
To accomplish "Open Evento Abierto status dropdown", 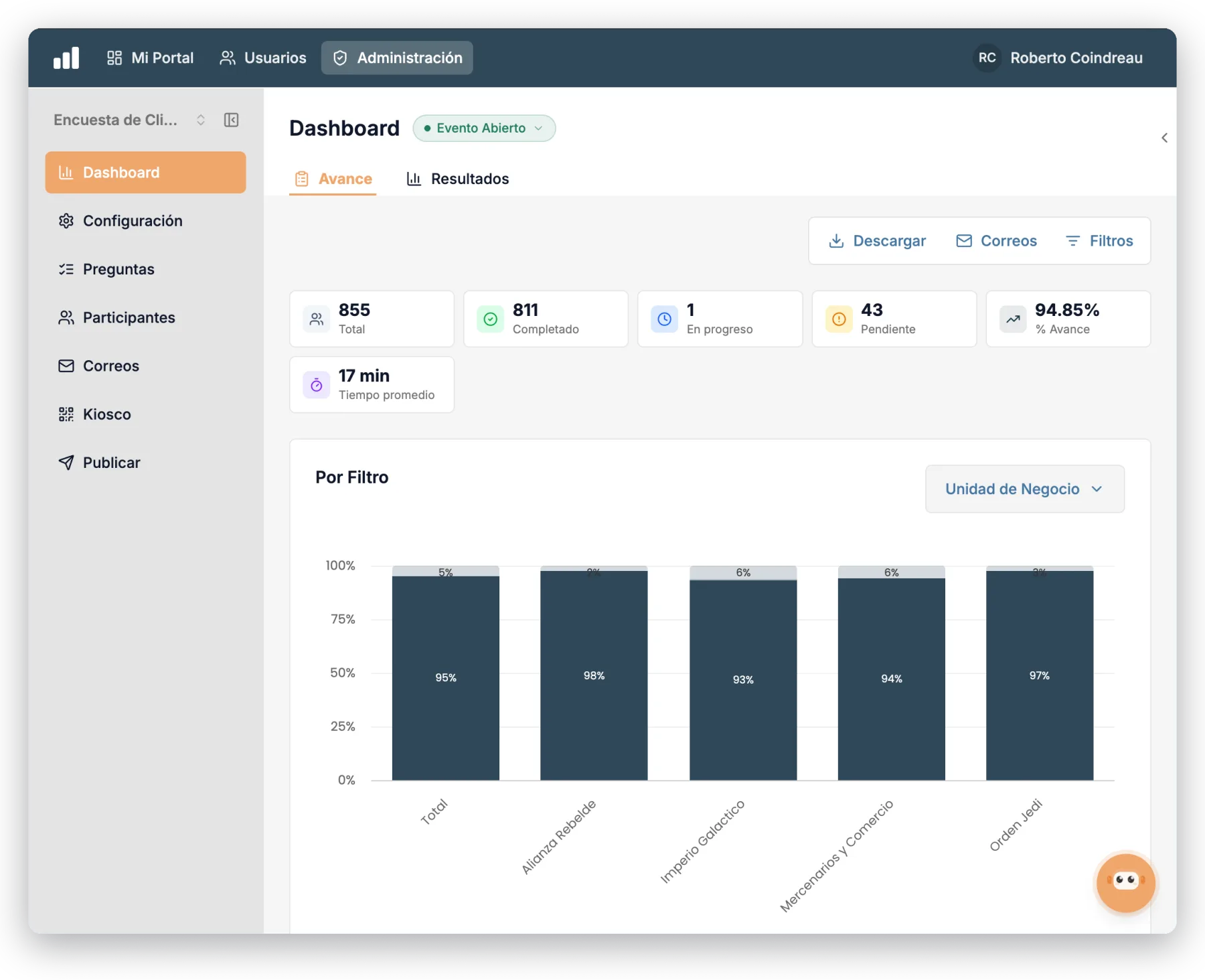I will [x=484, y=129].
